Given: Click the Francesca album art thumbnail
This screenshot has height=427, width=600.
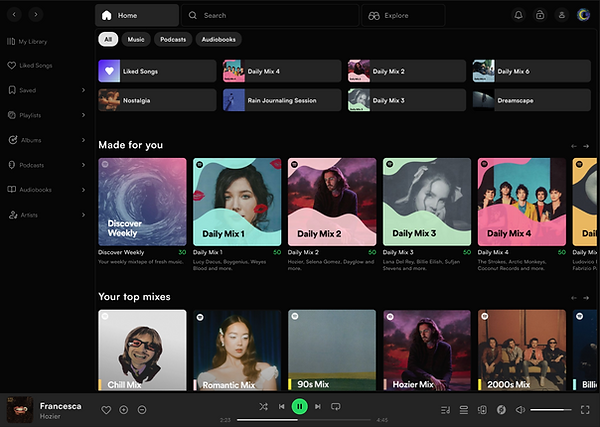Looking at the screenshot, I should click(20, 409).
